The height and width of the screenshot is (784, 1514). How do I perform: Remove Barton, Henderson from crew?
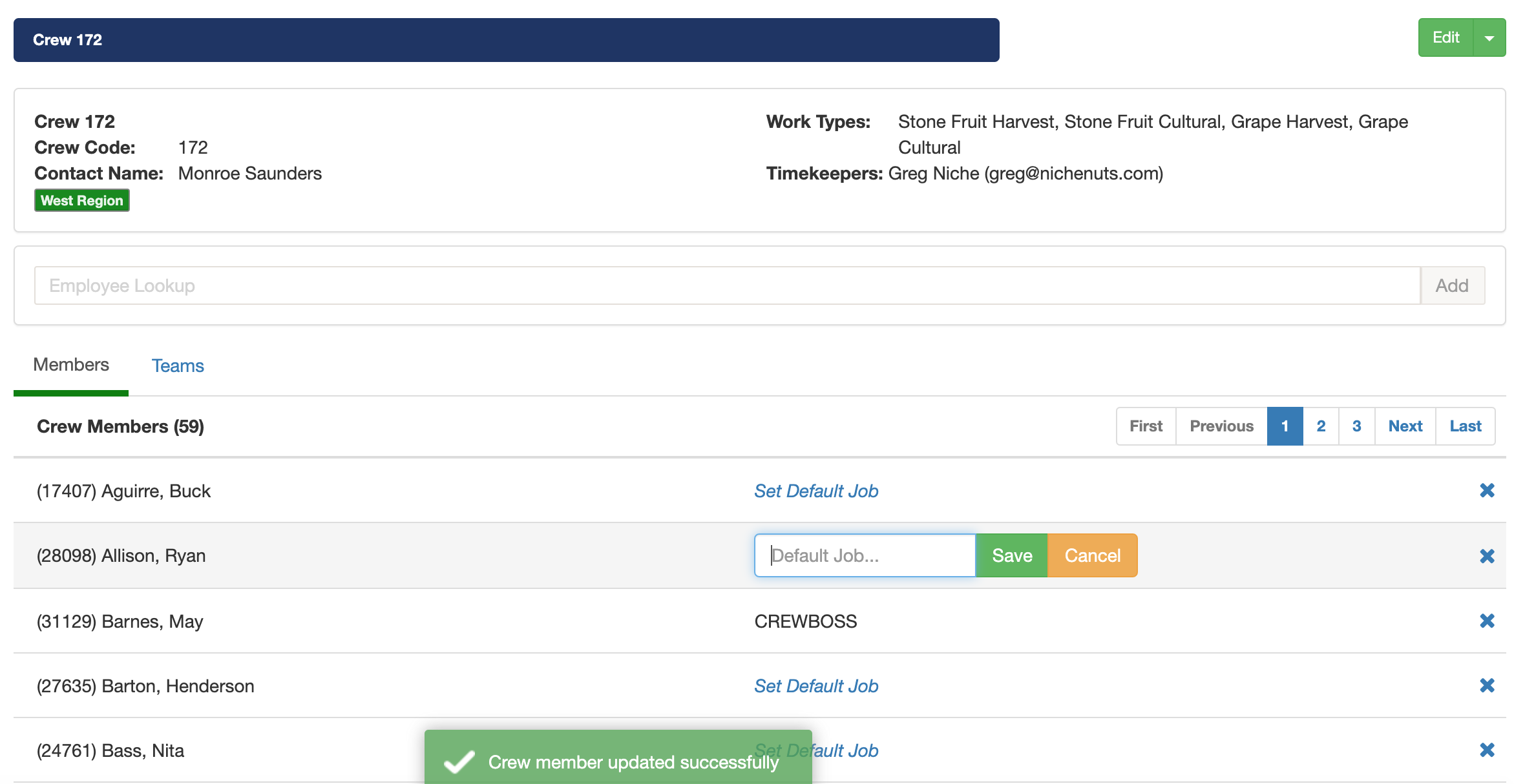1487,685
